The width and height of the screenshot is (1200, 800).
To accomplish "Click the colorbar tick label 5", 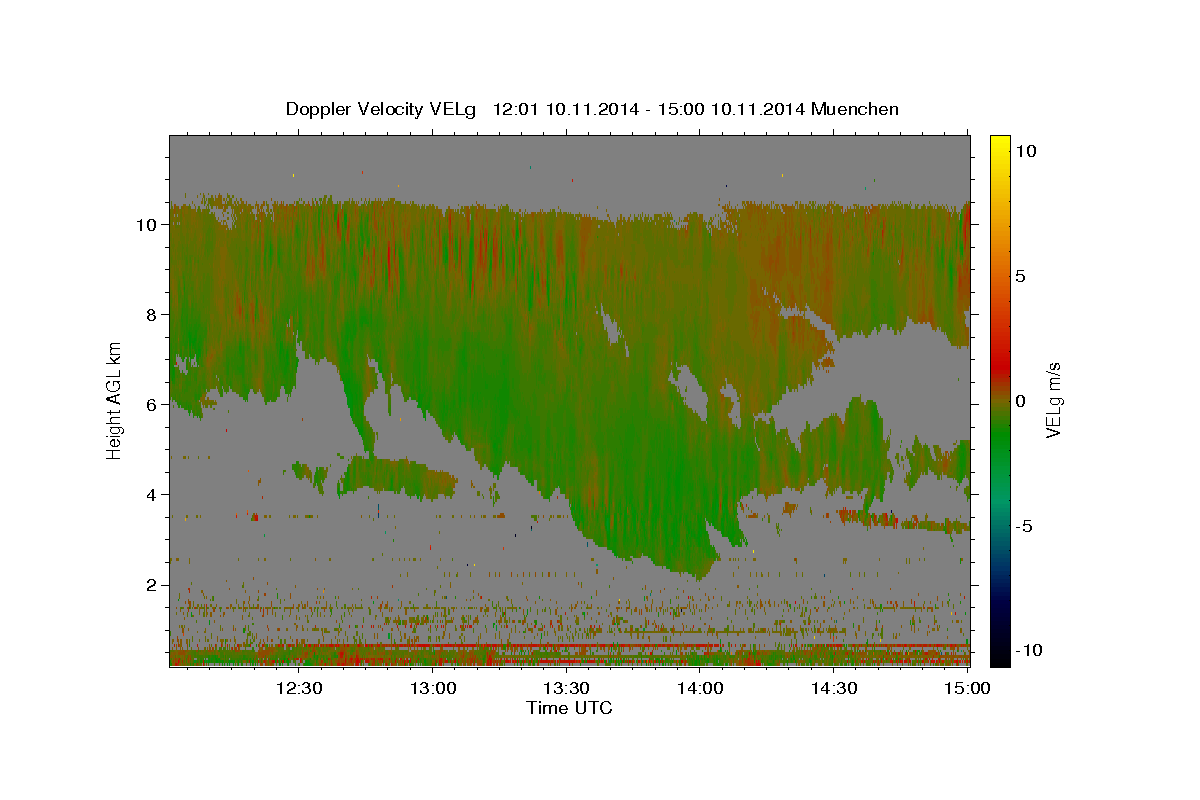I will [1021, 275].
